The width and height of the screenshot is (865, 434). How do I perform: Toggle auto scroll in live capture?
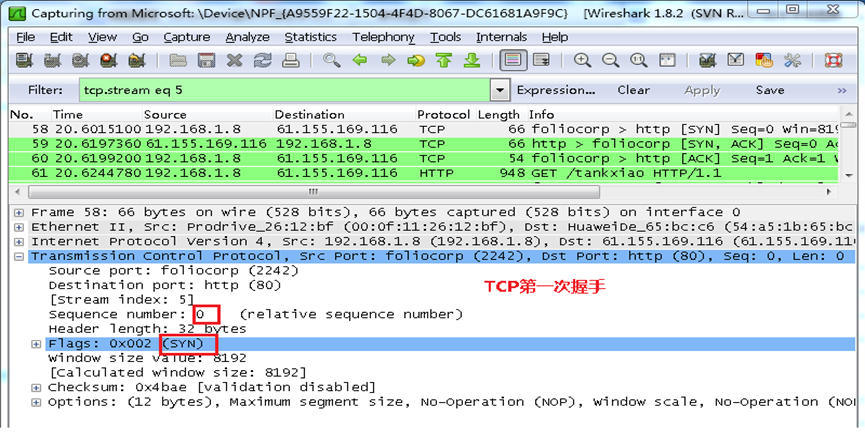[542, 60]
